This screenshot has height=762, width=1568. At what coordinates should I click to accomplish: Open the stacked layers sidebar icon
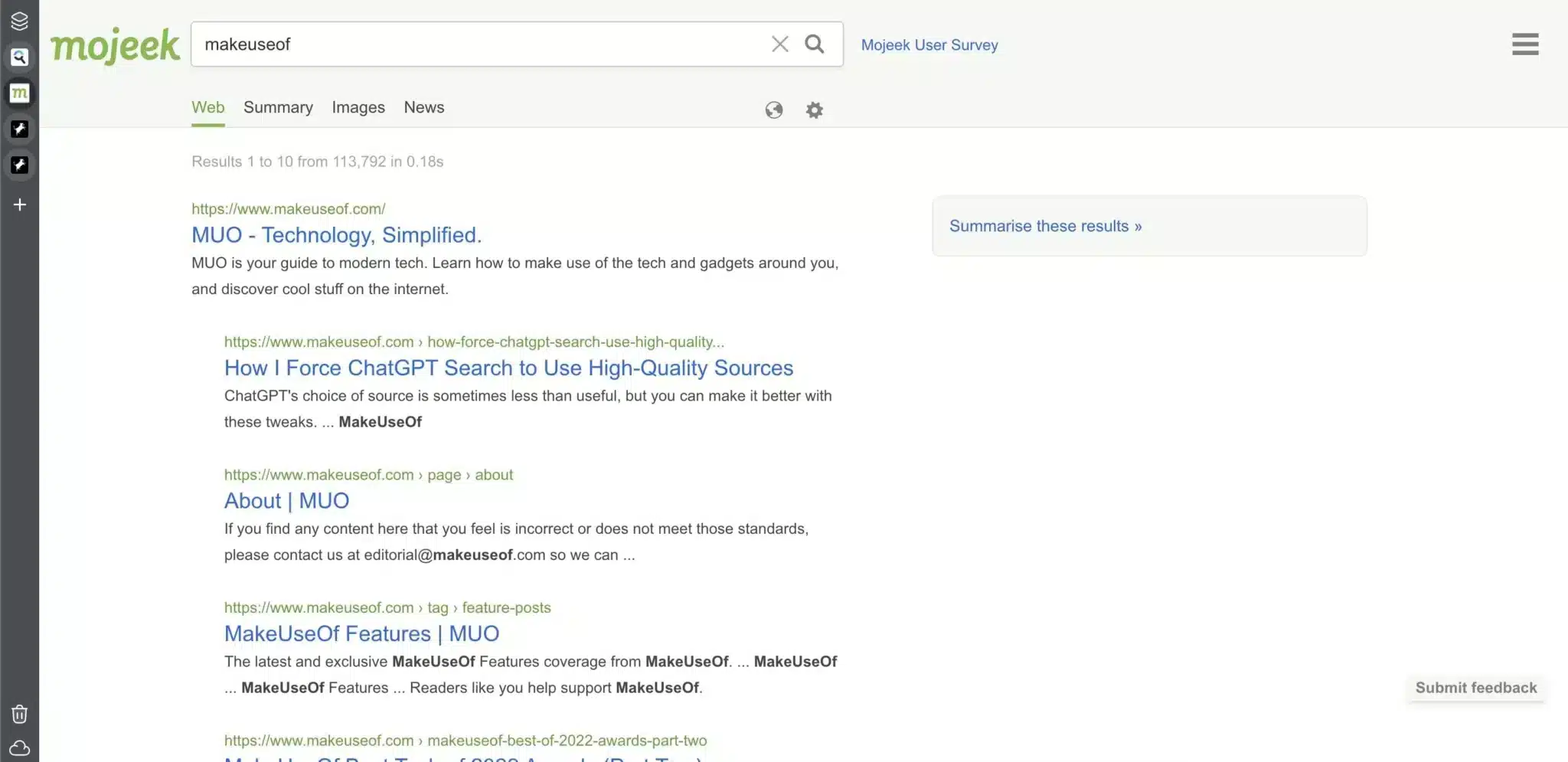coord(20,21)
